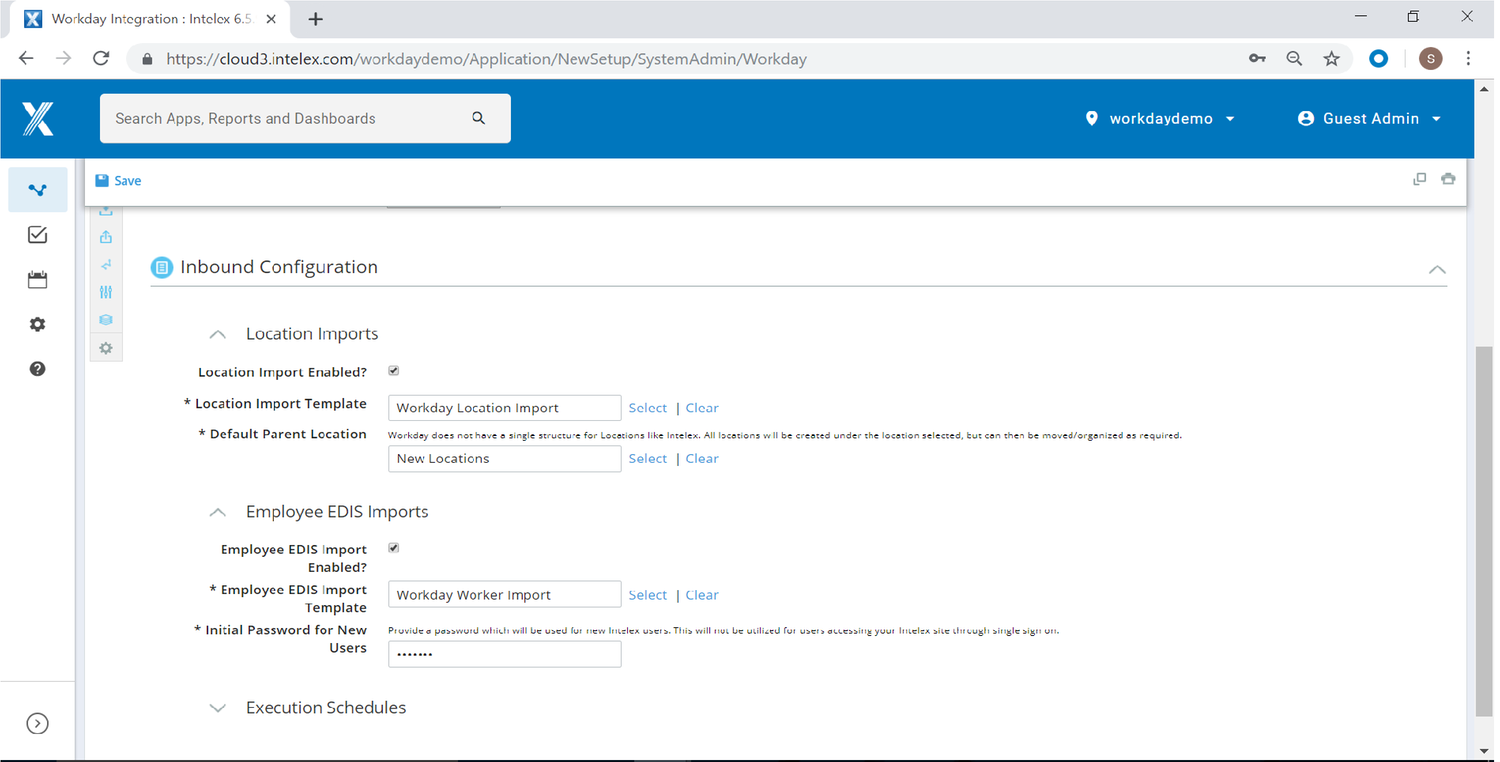Select the highlighted workflow sidebar icon
Screen dimensions: 1500x762
pos(37,189)
